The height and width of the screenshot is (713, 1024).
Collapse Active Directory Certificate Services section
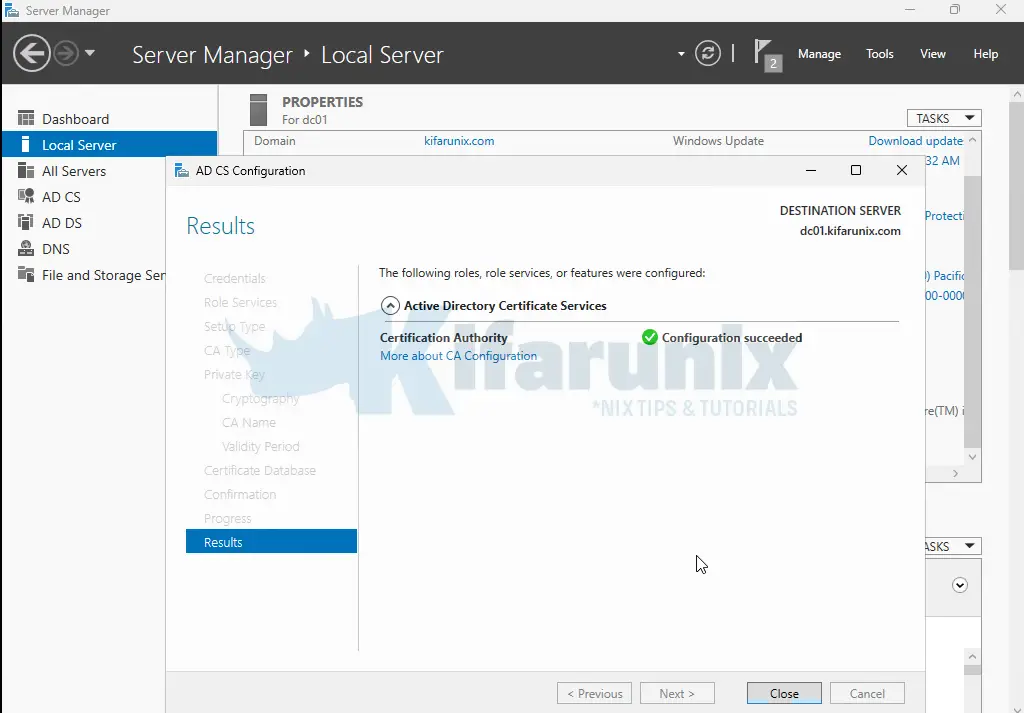[x=390, y=306]
